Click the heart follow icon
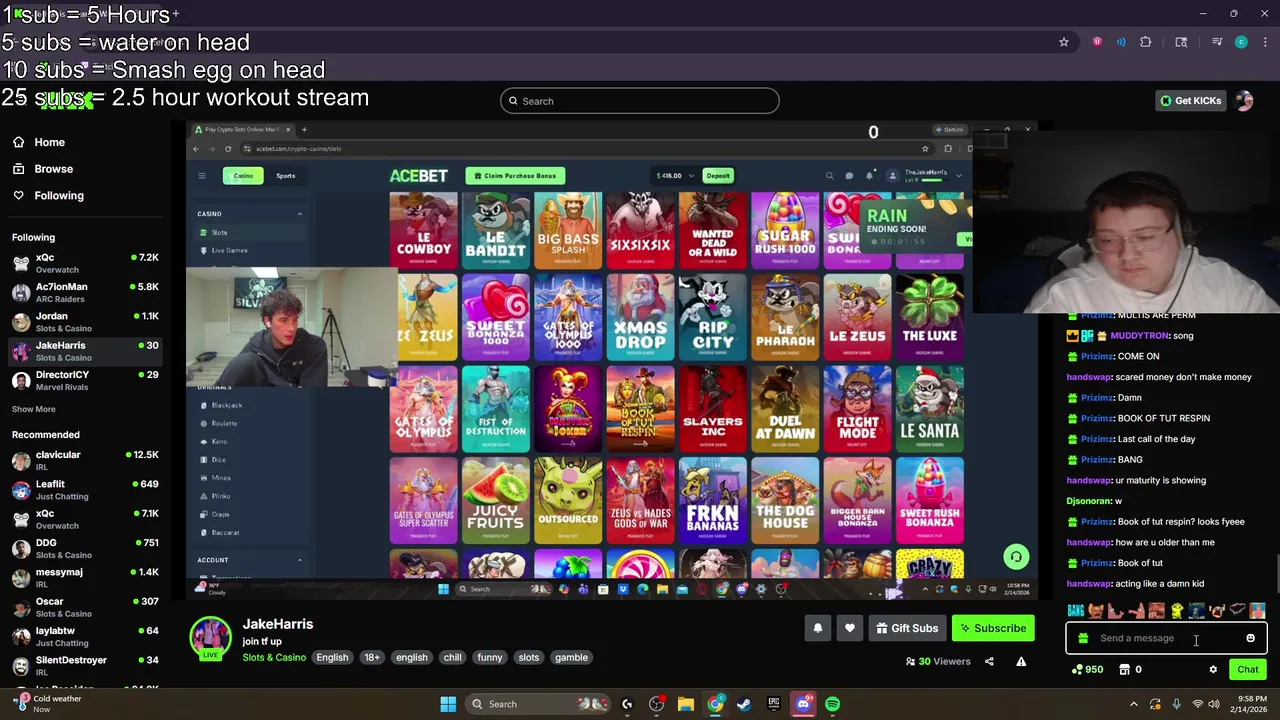The width and height of the screenshot is (1280, 720). coord(849,628)
